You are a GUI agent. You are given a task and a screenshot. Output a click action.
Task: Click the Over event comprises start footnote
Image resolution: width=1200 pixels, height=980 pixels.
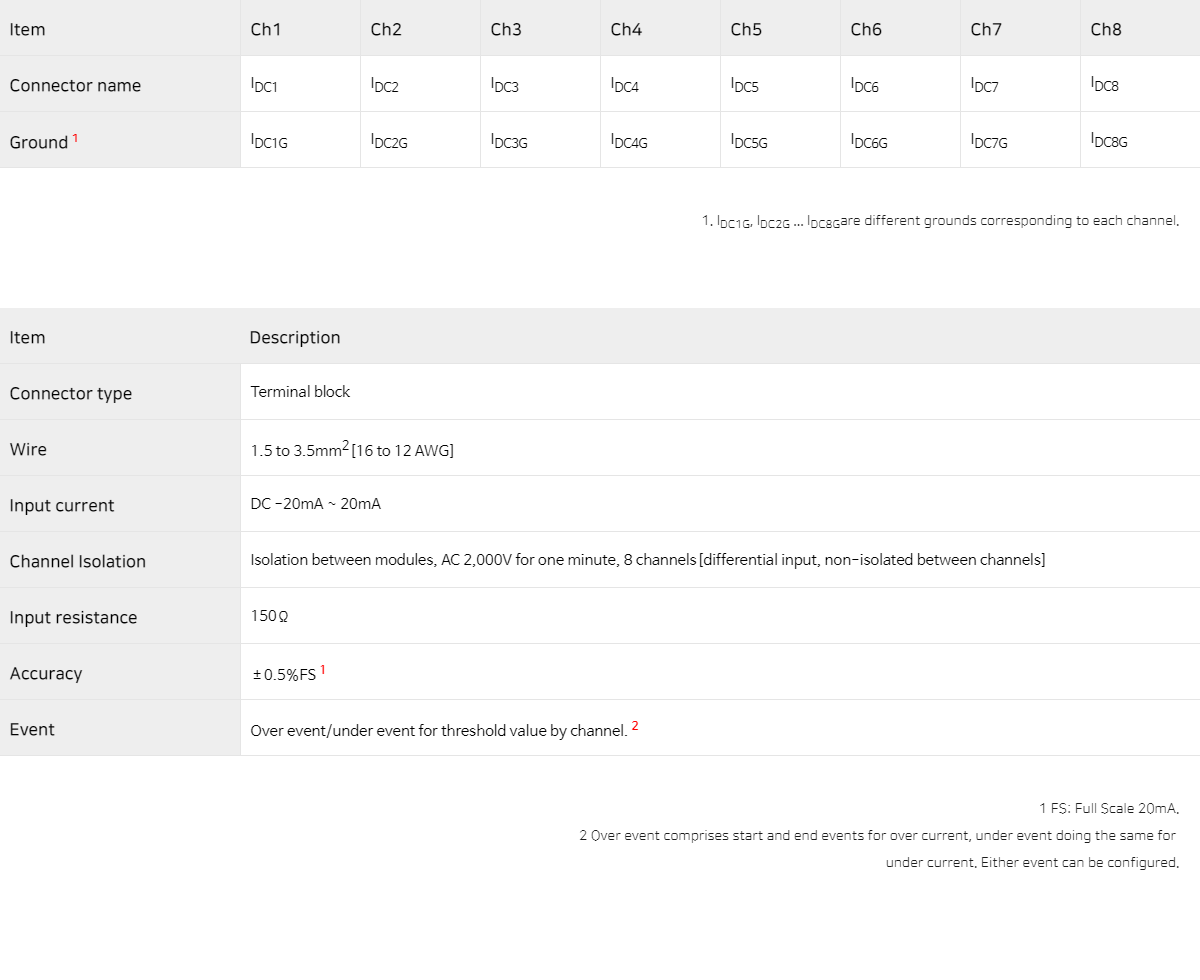878,835
